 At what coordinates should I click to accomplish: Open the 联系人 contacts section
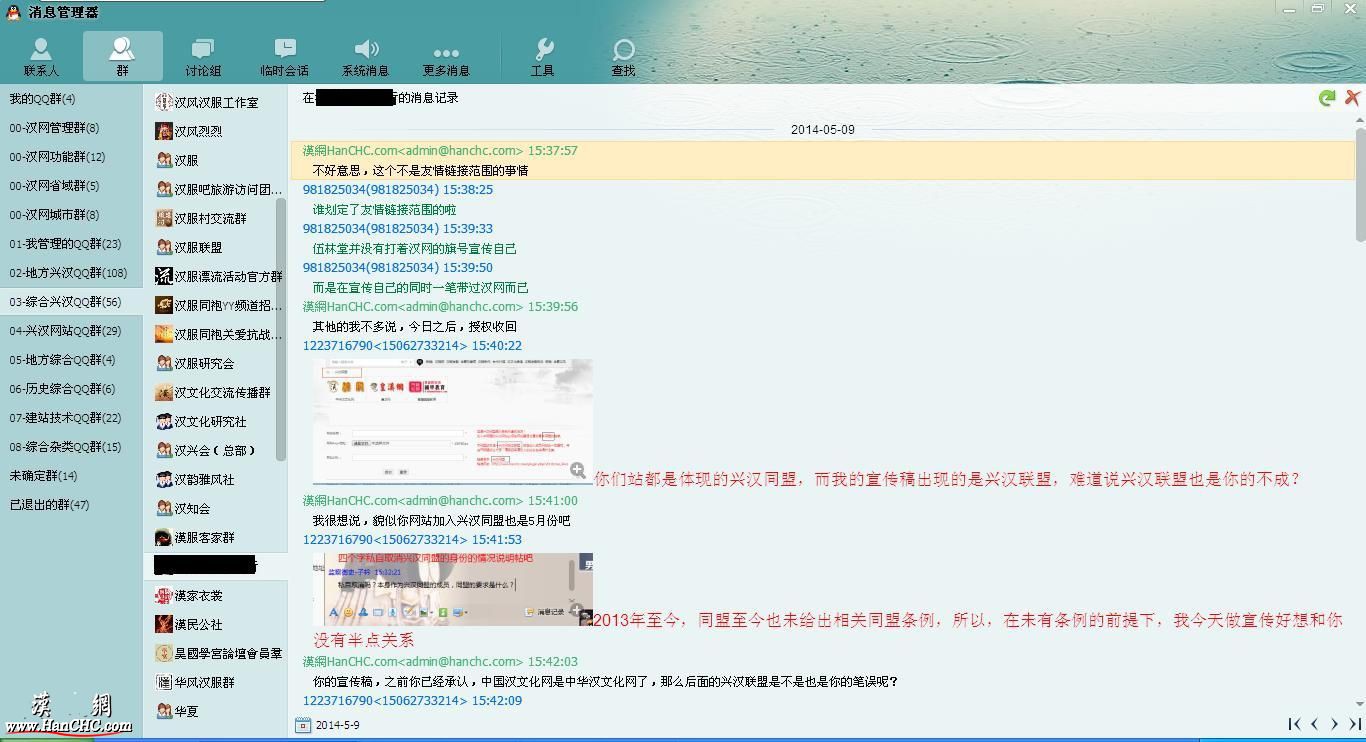click(x=41, y=57)
